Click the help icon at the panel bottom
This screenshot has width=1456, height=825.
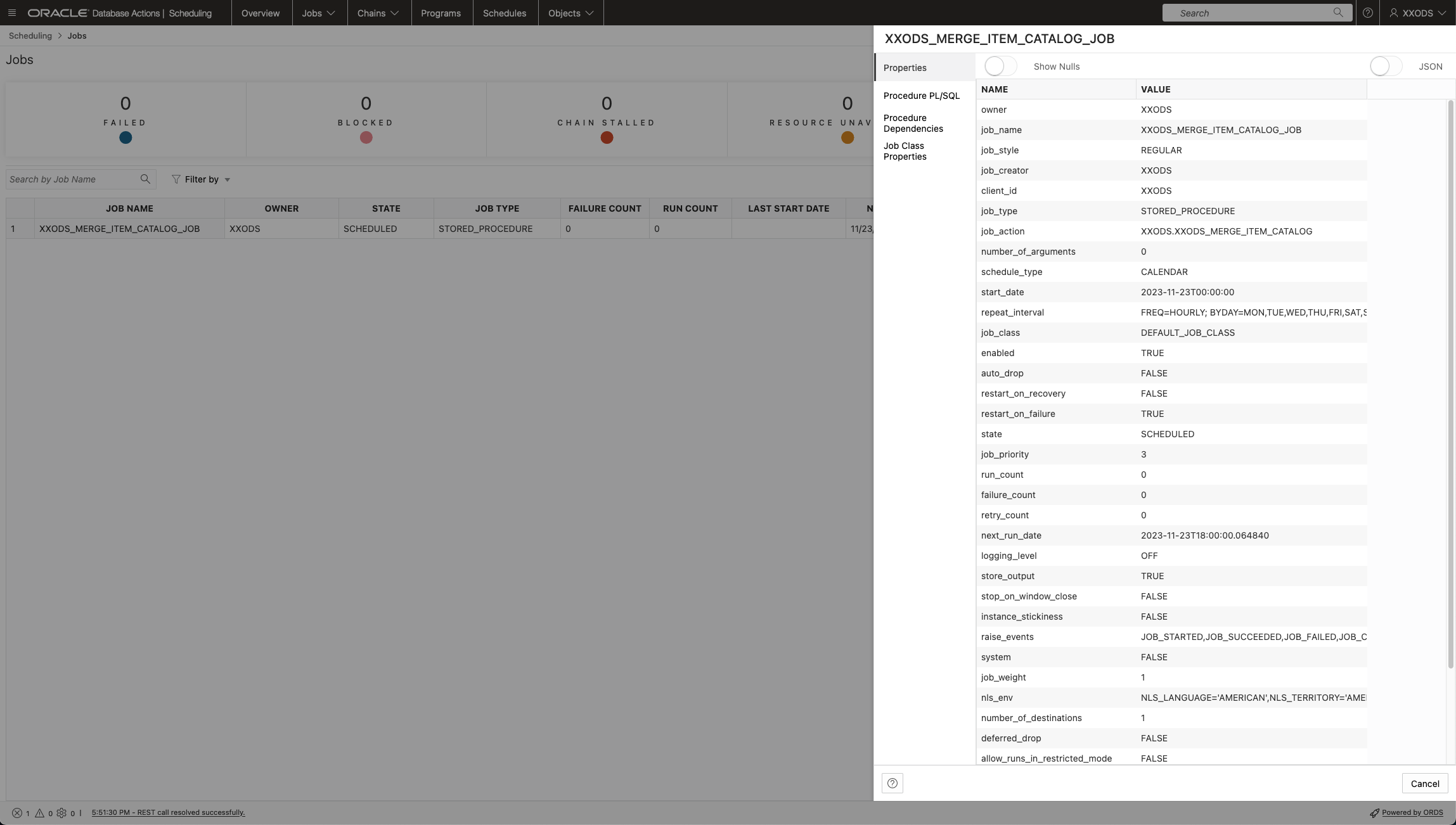point(892,783)
